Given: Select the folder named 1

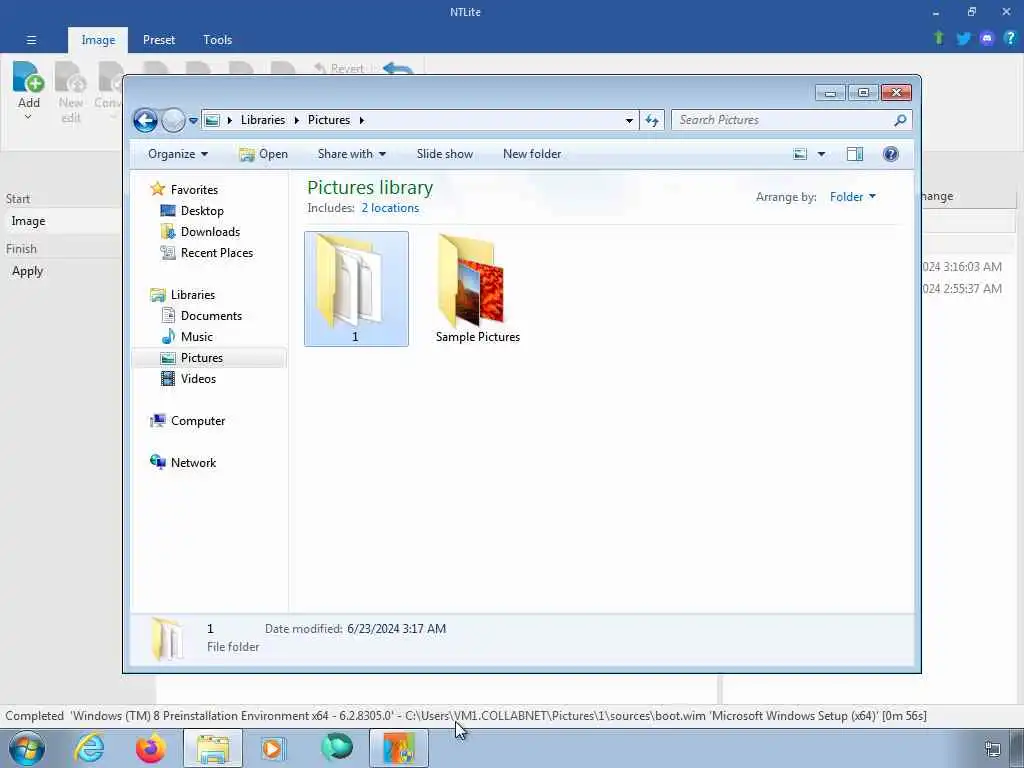Looking at the screenshot, I should pyautogui.click(x=356, y=289).
